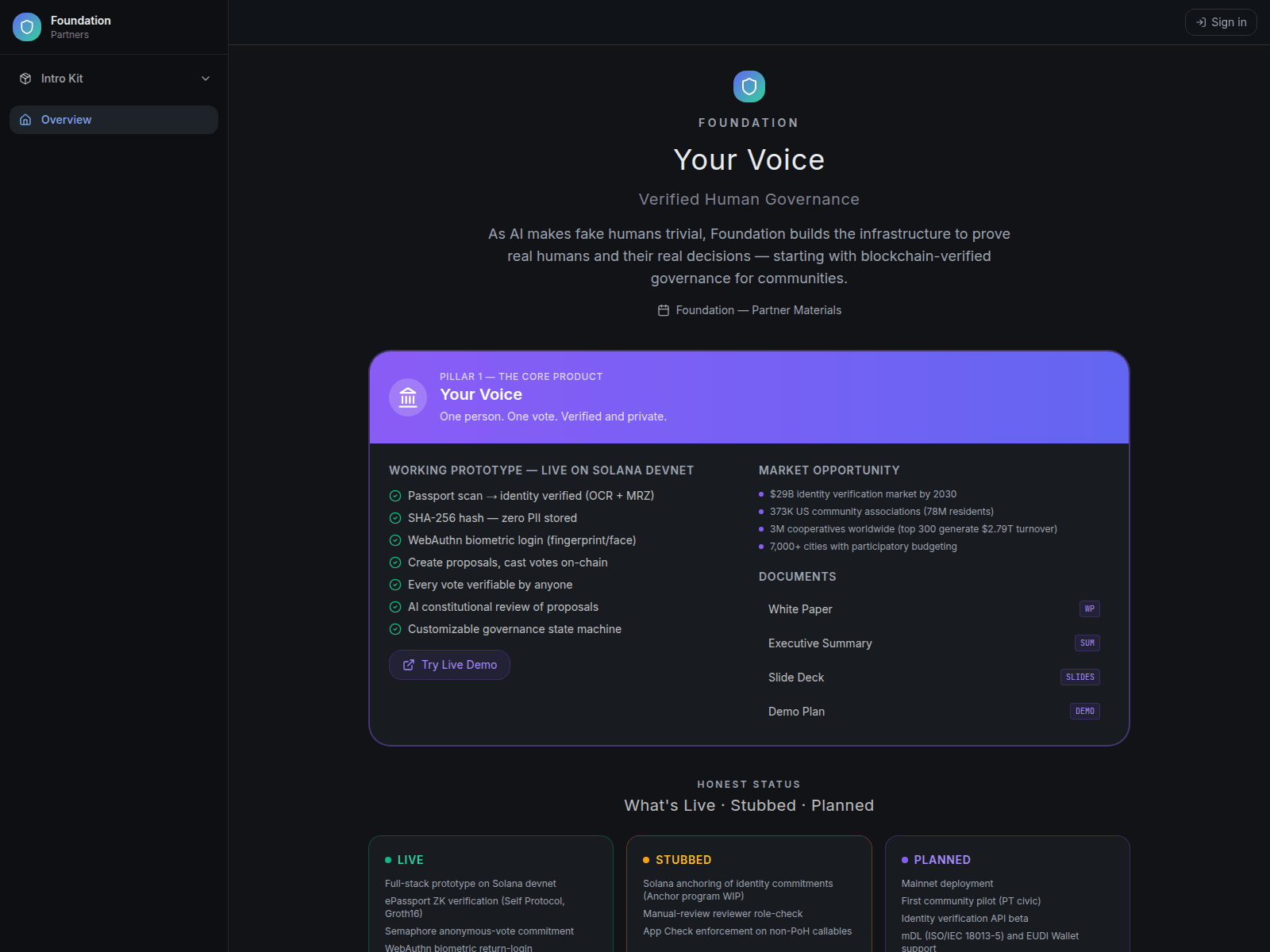1270x952 pixels.
Task: Click the Overview home icon
Action: (25, 120)
